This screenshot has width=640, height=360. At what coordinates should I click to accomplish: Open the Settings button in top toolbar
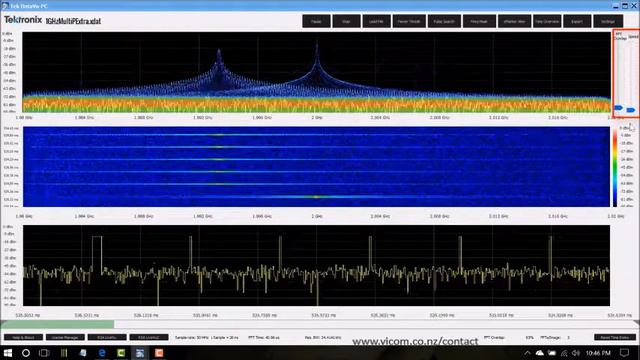click(x=608, y=21)
